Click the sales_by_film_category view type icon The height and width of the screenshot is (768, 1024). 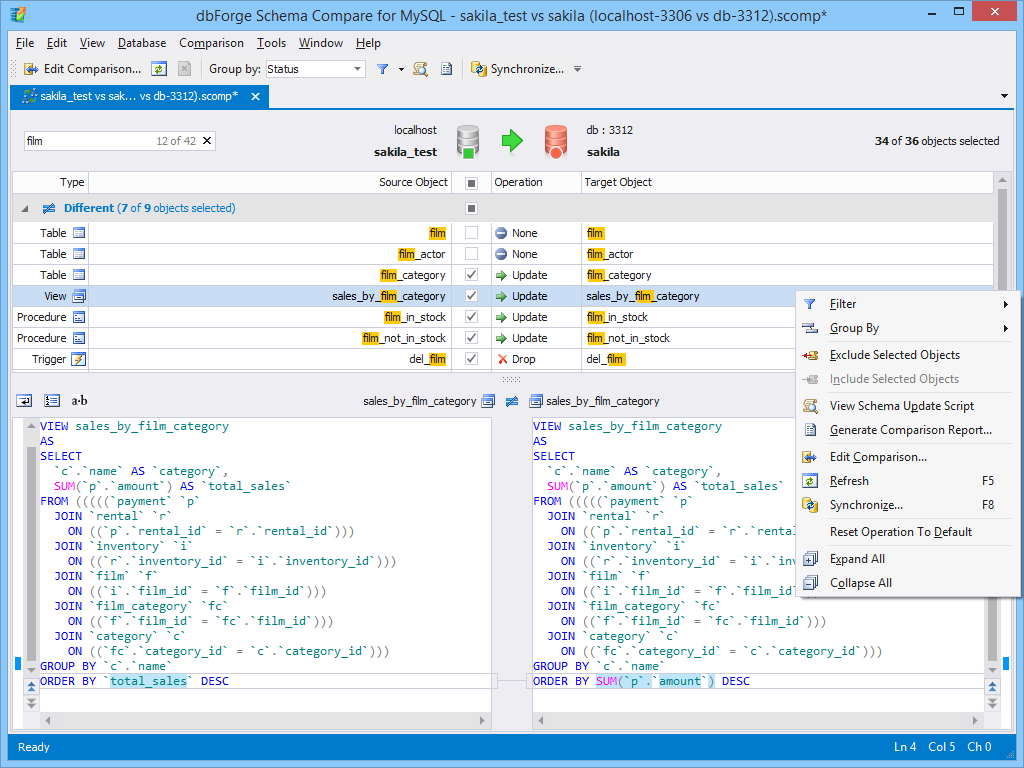pyautogui.click(x=78, y=296)
